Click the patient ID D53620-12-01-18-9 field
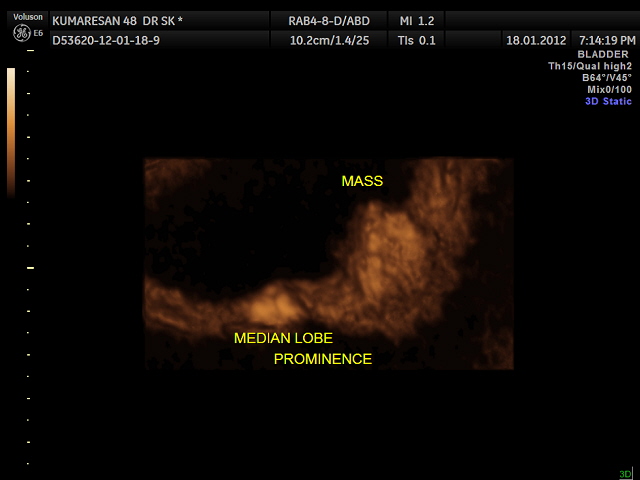This screenshot has height=480, width=640. pyautogui.click(x=105, y=41)
